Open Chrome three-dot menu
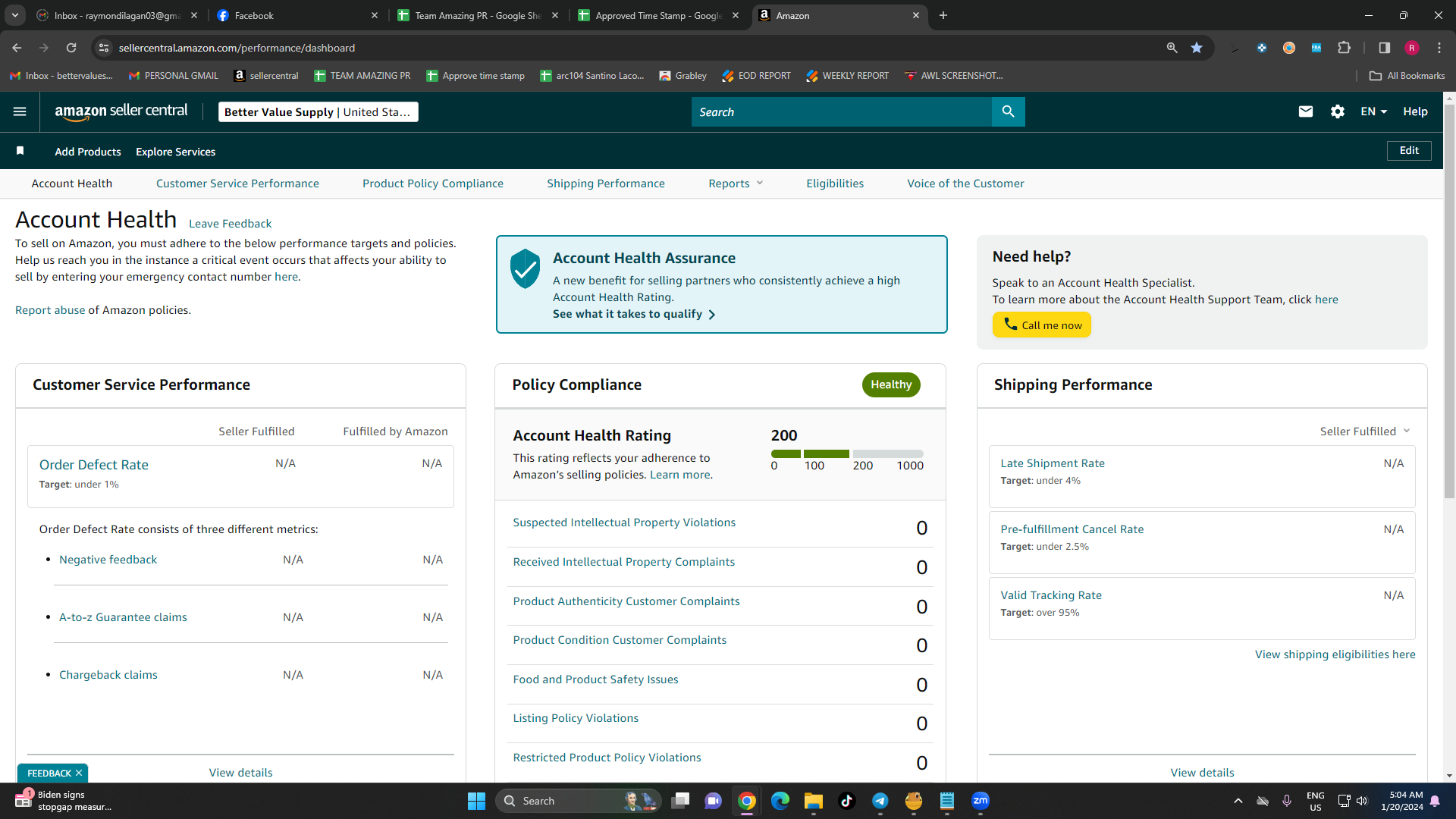This screenshot has height=819, width=1456. [1439, 48]
